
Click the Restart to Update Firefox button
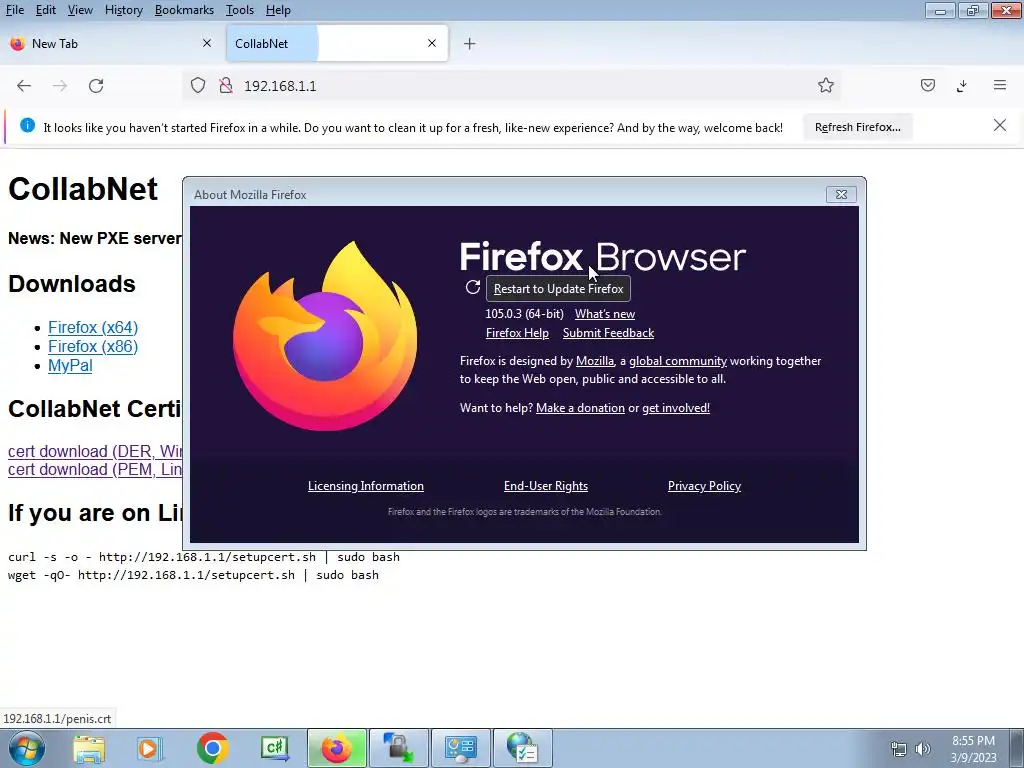pos(558,289)
